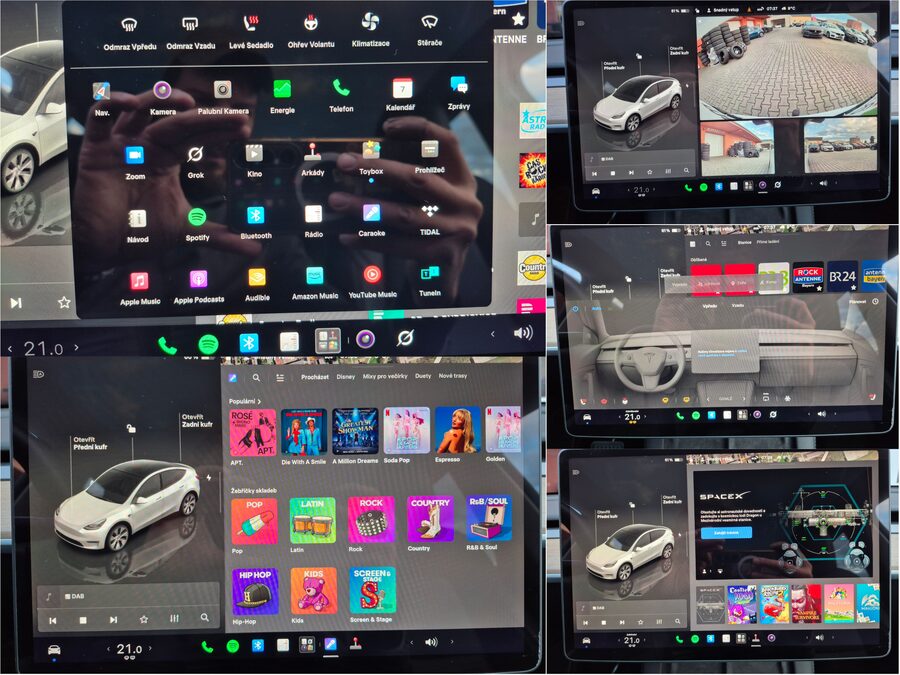Open the Kalendář app
Image resolution: width=900 pixels, height=675 pixels.
402,88
